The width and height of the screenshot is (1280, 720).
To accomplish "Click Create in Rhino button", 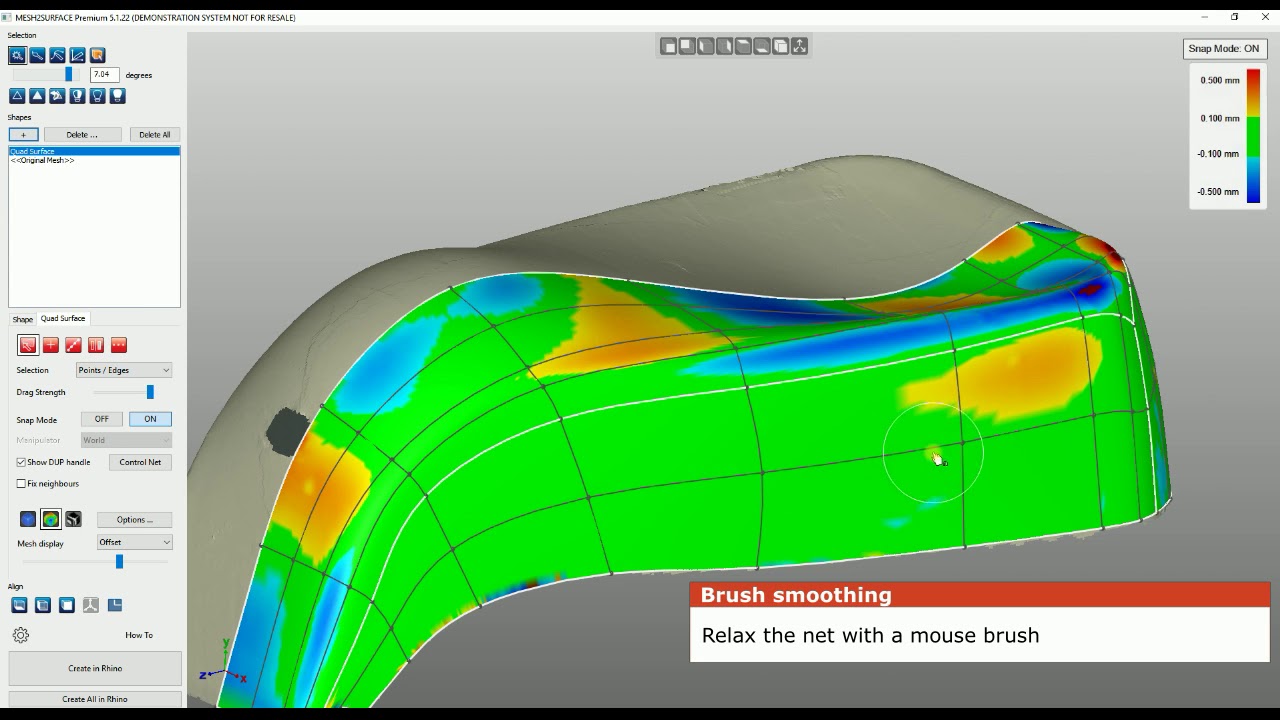I will click(x=95, y=668).
